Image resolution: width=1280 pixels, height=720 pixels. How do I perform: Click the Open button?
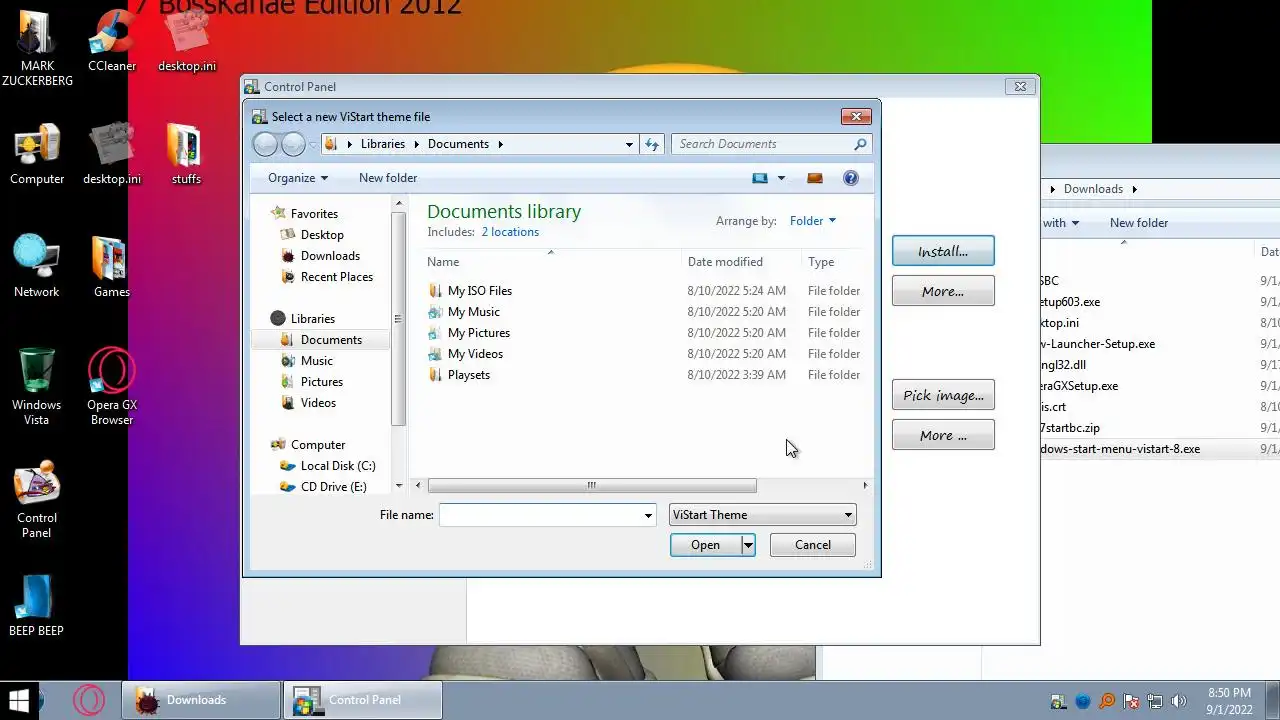click(705, 545)
